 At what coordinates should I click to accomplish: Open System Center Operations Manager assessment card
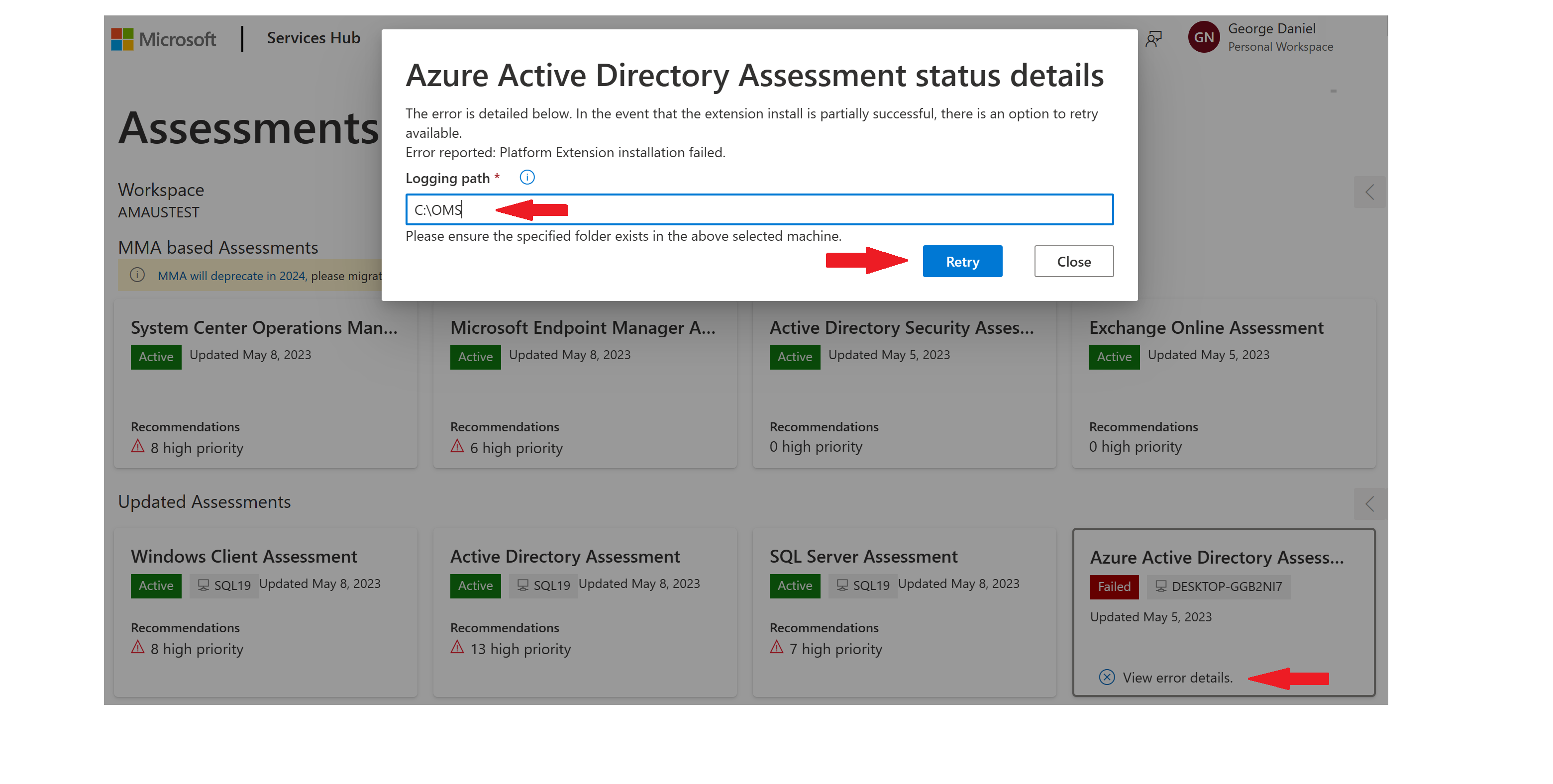pos(265,384)
